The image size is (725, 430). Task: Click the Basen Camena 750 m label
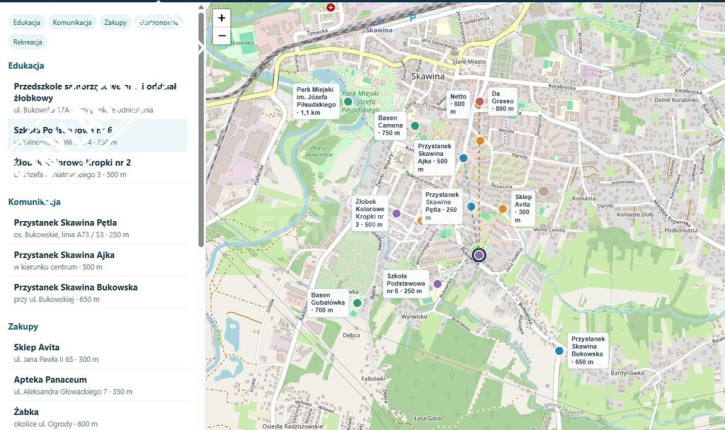coord(390,125)
